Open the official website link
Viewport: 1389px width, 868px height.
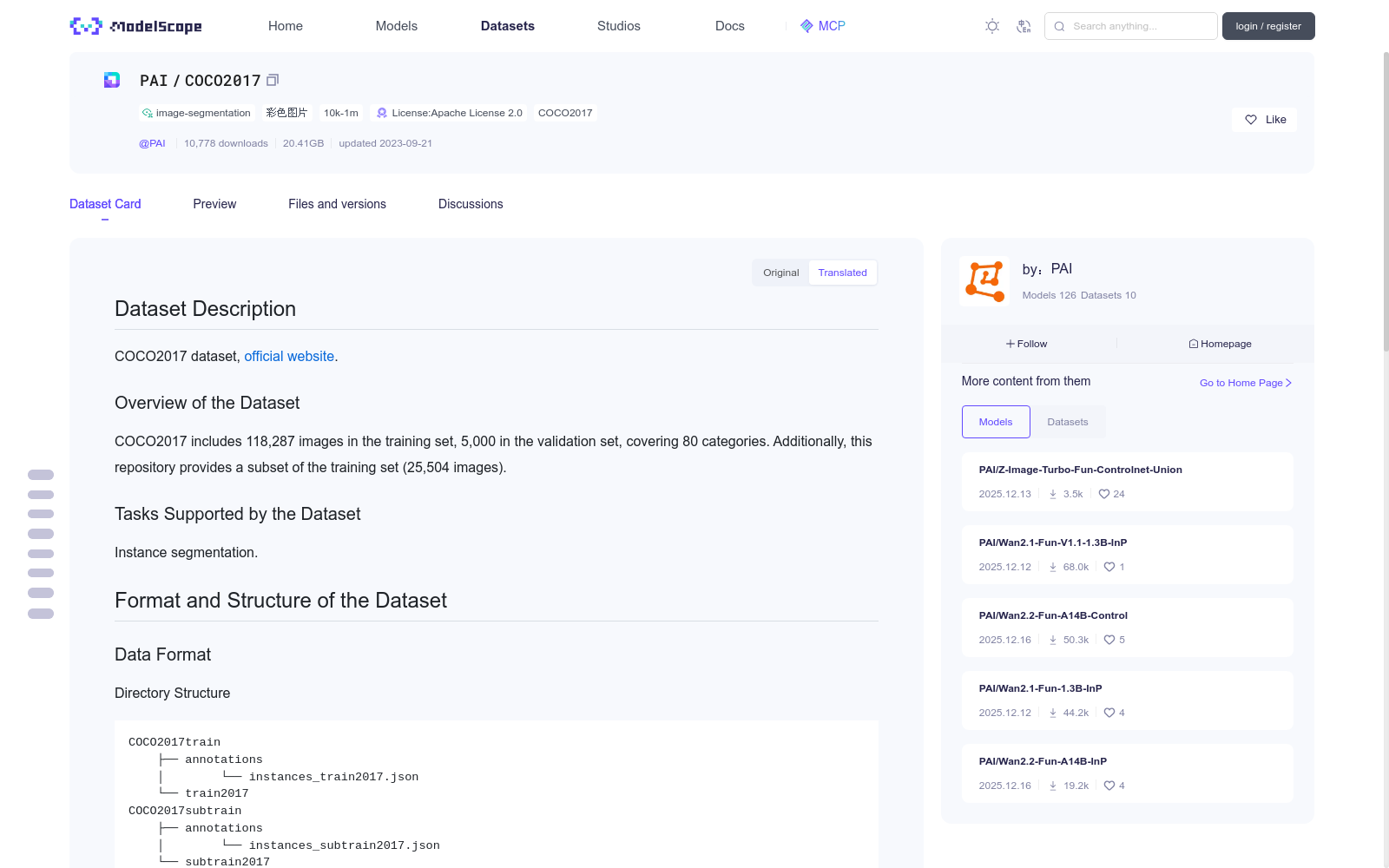[289, 356]
